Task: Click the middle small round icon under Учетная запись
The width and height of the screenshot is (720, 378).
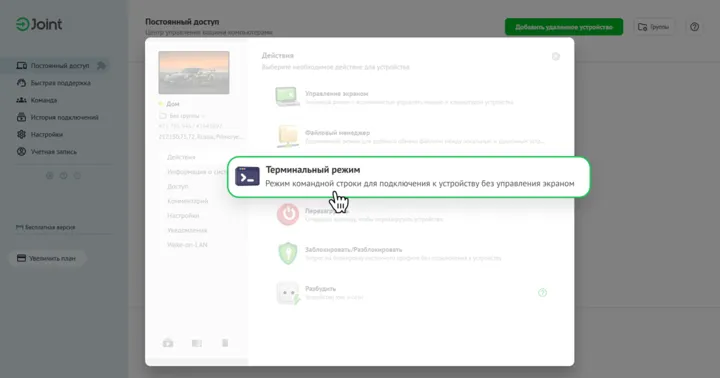Action: pyautogui.click(x=63, y=175)
